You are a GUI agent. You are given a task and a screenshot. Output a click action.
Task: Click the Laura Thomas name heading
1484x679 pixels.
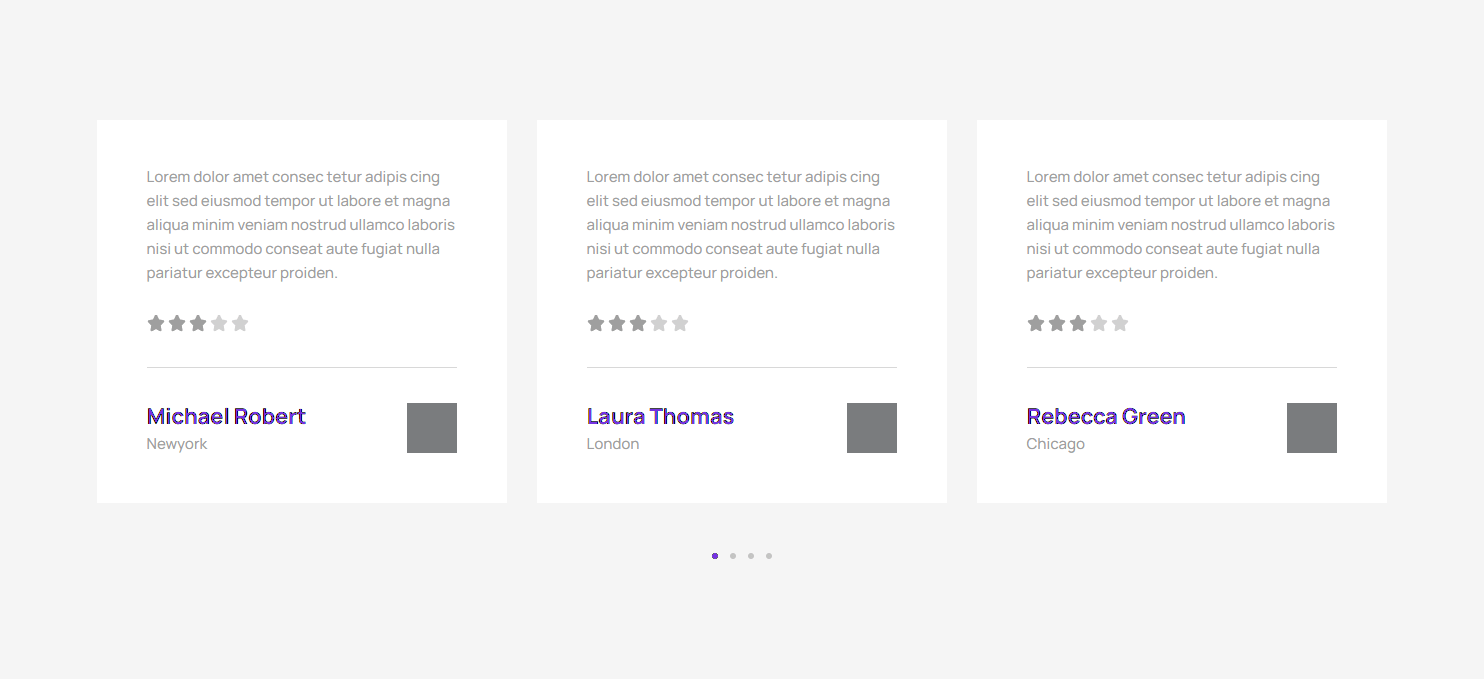tap(660, 416)
